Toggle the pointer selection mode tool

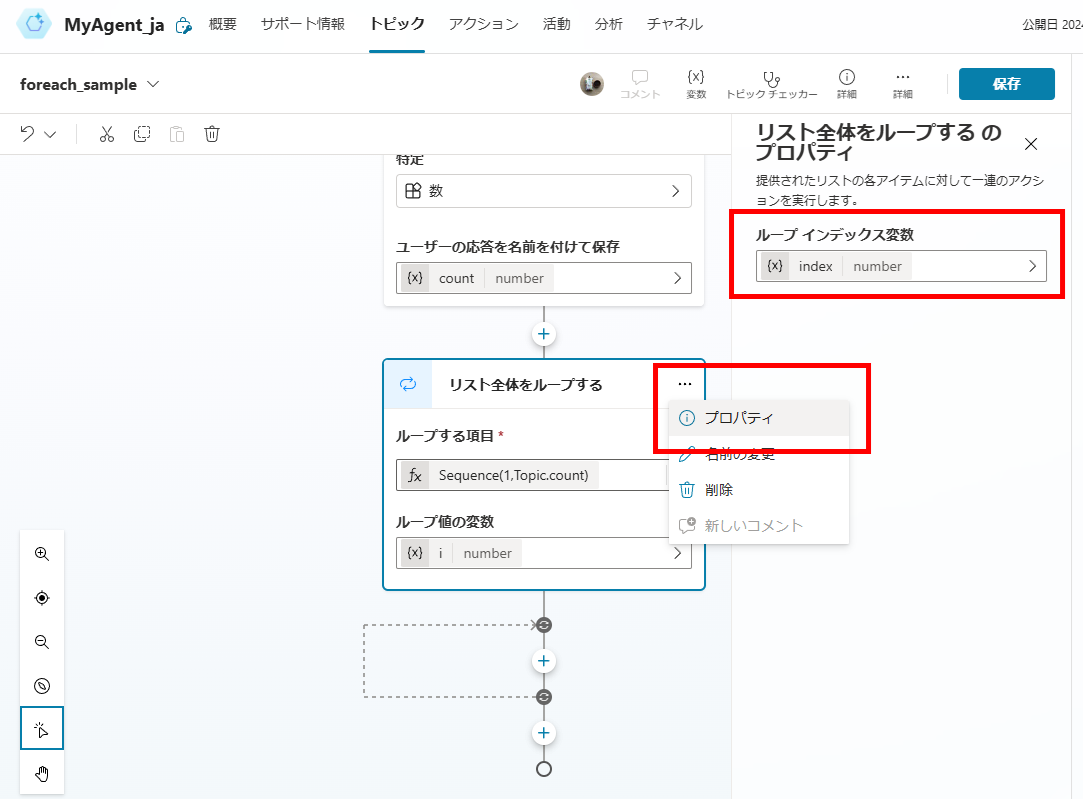[42, 729]
